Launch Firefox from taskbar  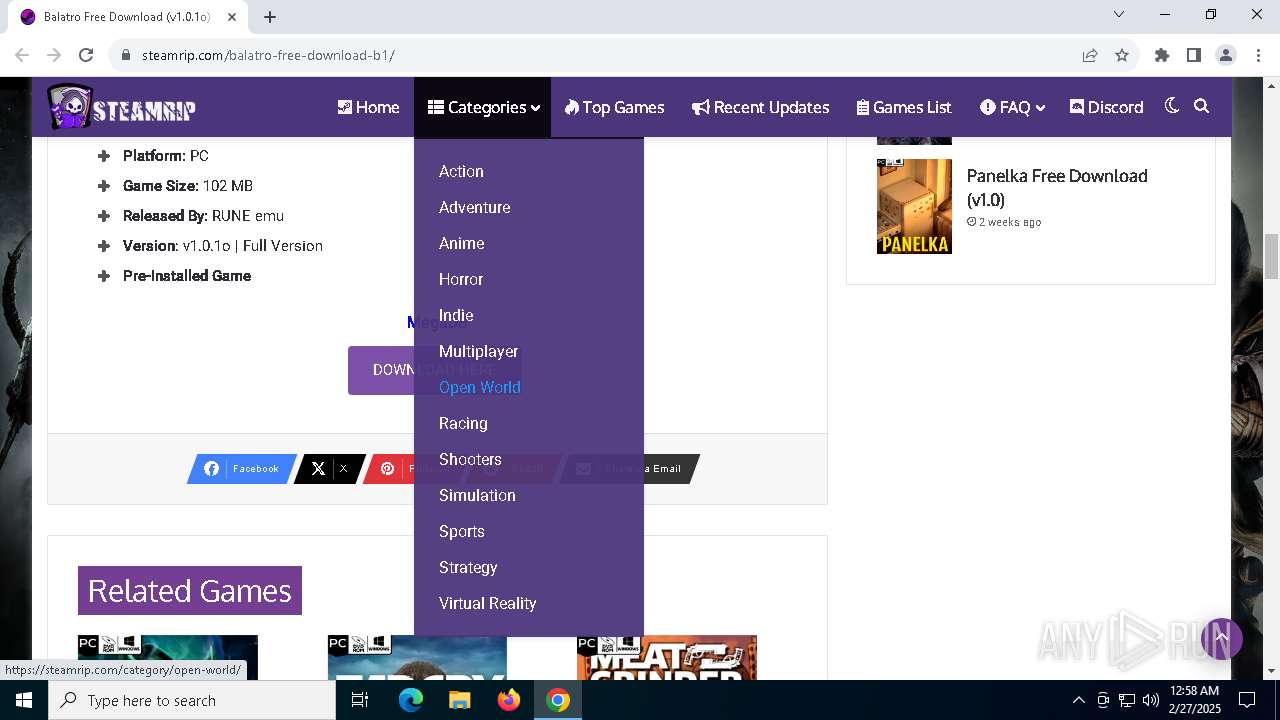509,700
